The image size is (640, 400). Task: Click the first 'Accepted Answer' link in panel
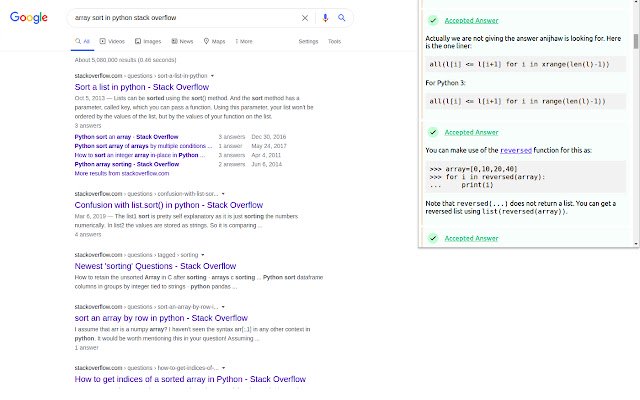(x=471, y=20)
